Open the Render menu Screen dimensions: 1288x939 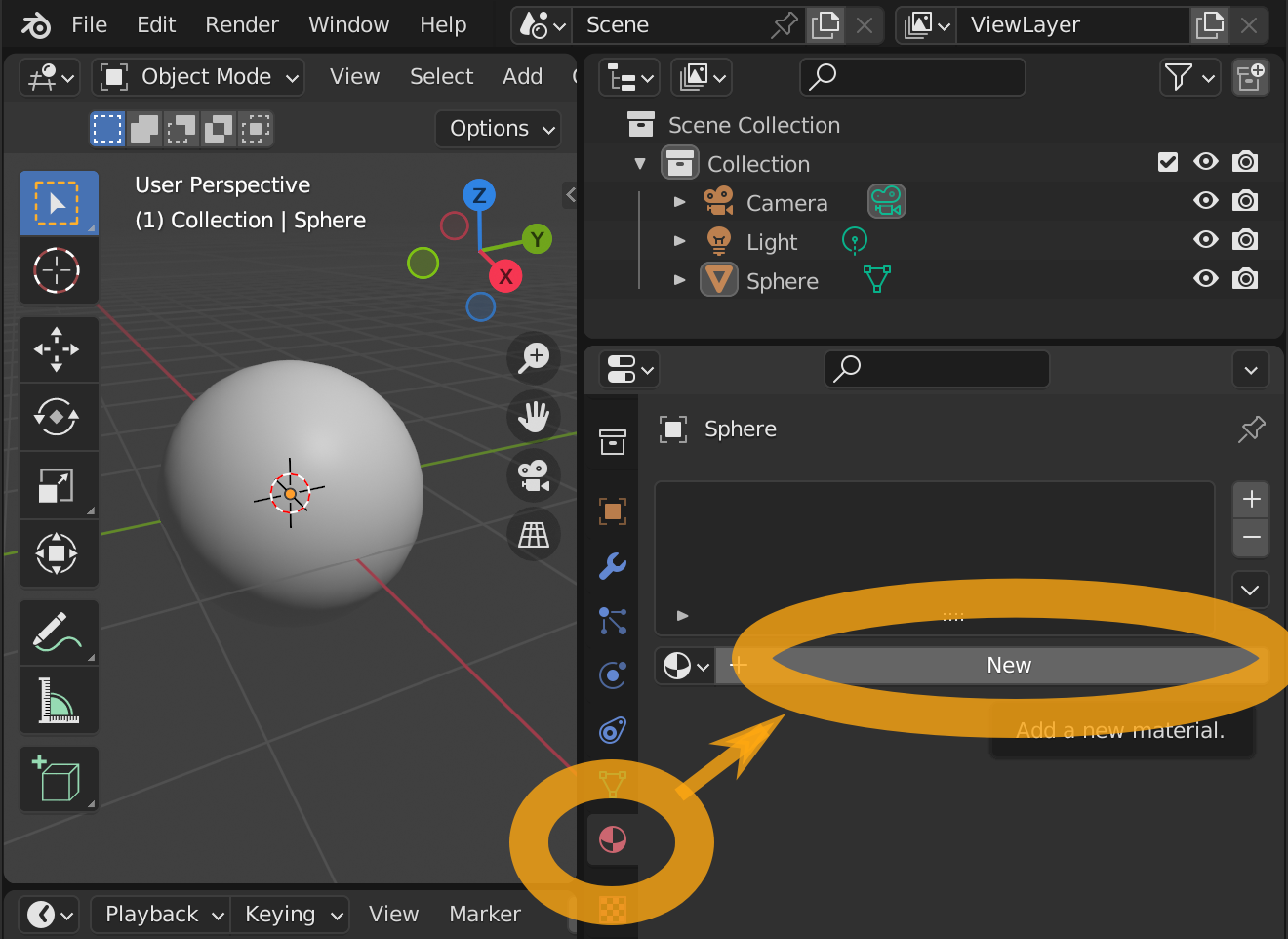pyautogui.click(x=242, y=24)
